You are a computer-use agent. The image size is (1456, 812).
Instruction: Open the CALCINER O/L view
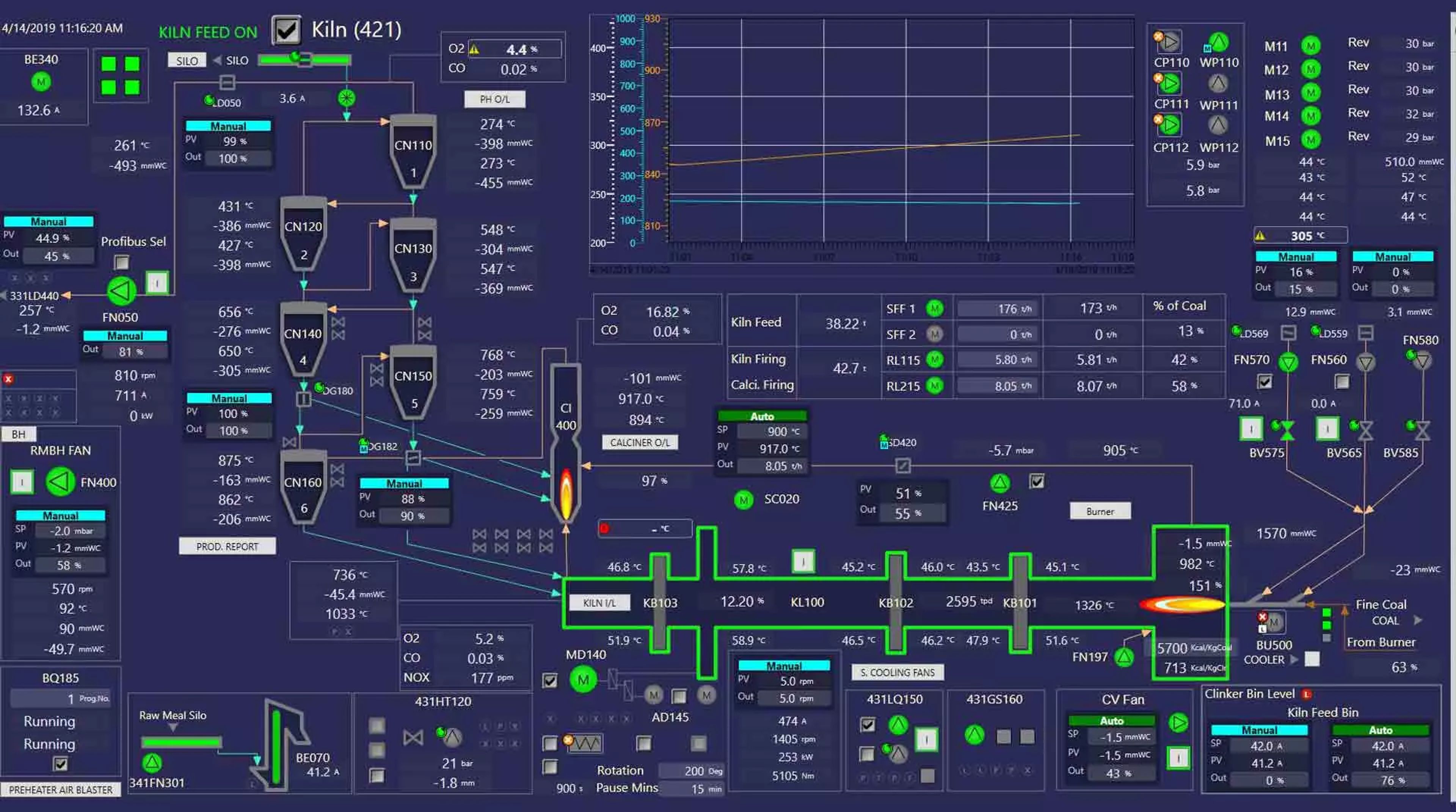(x=640, y=442)
